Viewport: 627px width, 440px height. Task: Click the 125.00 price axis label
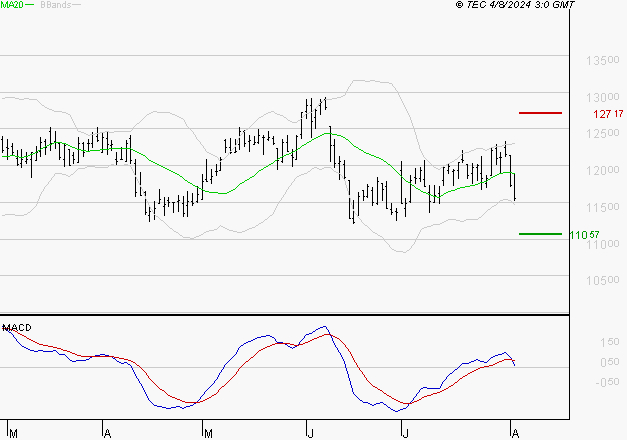[x=603, y=133]
